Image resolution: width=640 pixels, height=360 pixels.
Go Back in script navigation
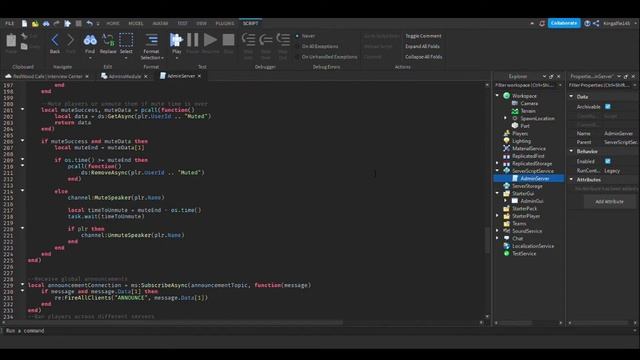coord(55,40)
